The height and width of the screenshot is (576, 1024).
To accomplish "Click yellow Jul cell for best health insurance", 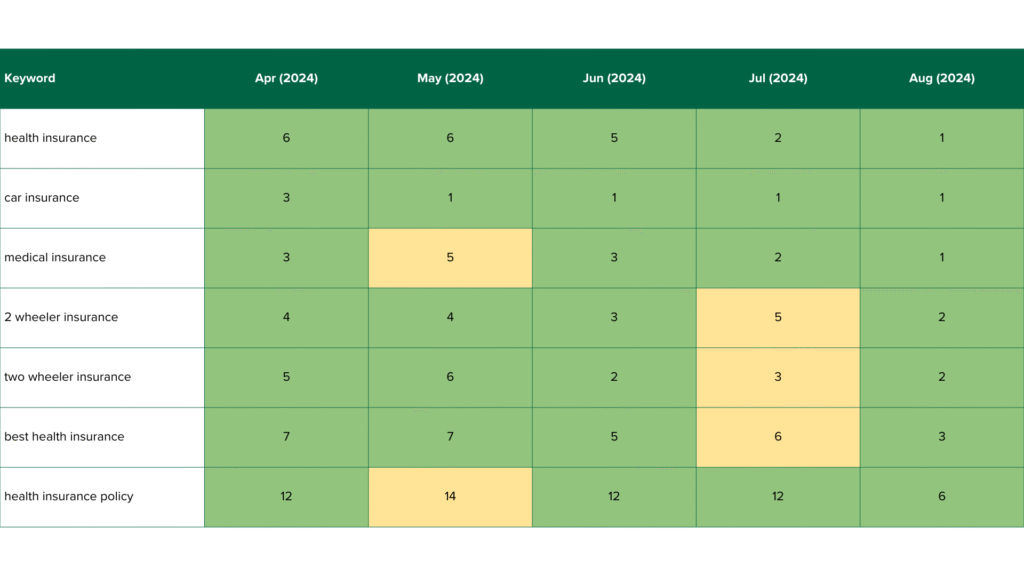I will coord(778,437).
